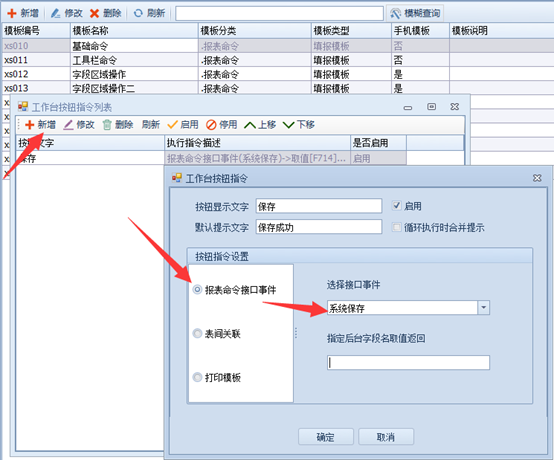Click the 启用 checkmark icon in command list toolbar

[172, 125]
